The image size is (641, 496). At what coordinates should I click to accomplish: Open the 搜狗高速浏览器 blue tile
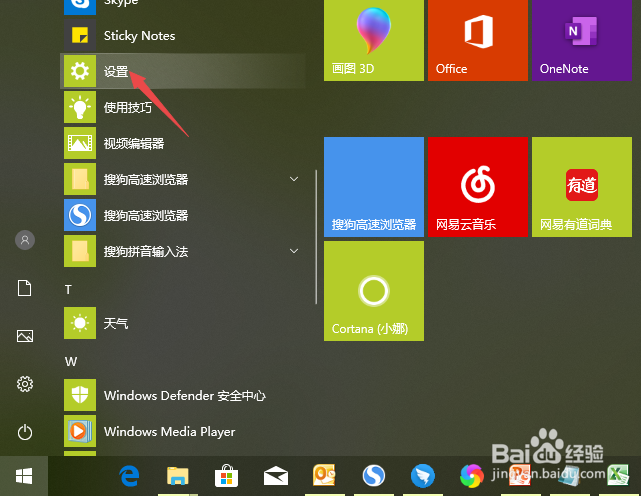(x=374, y=187)
